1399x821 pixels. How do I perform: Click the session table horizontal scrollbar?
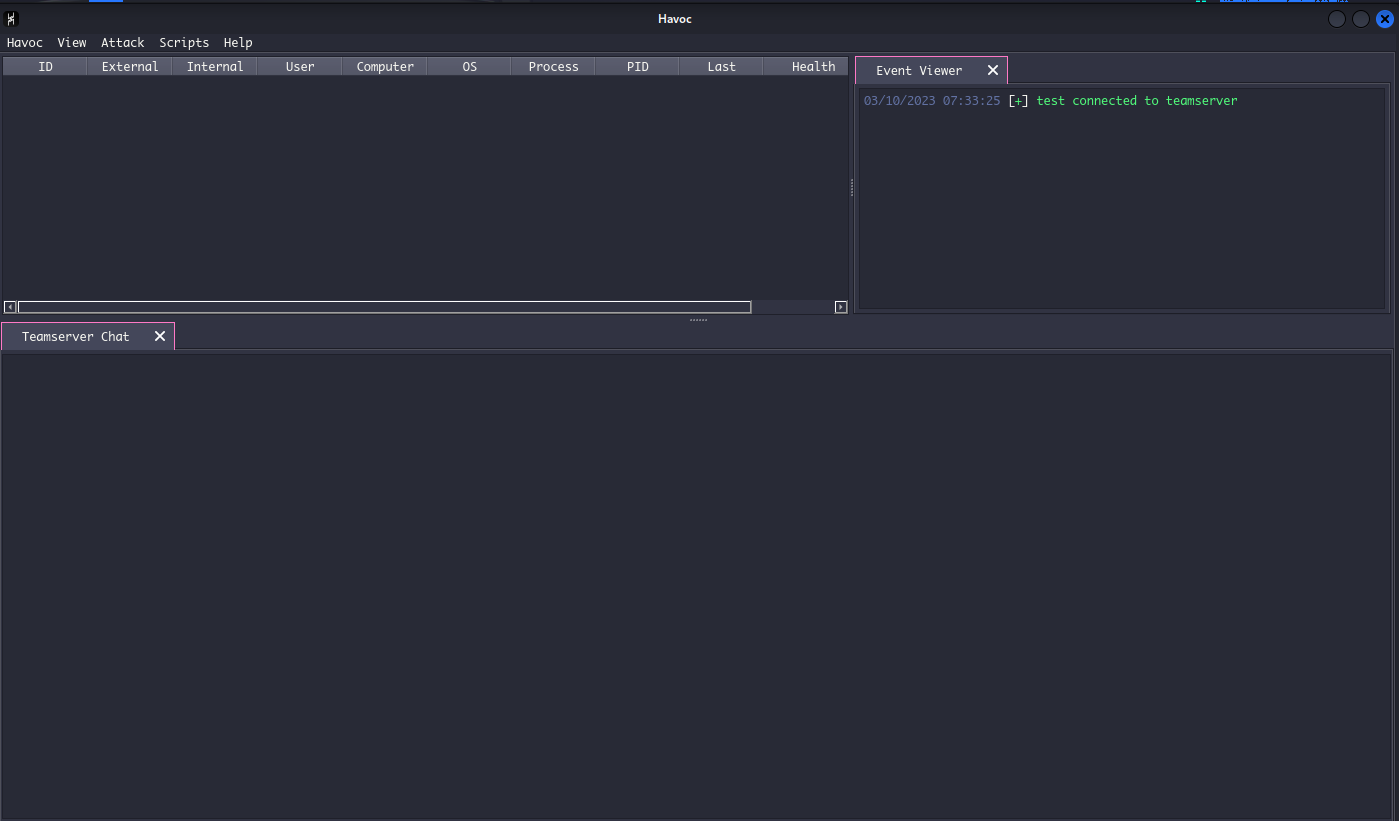point(384,307)
